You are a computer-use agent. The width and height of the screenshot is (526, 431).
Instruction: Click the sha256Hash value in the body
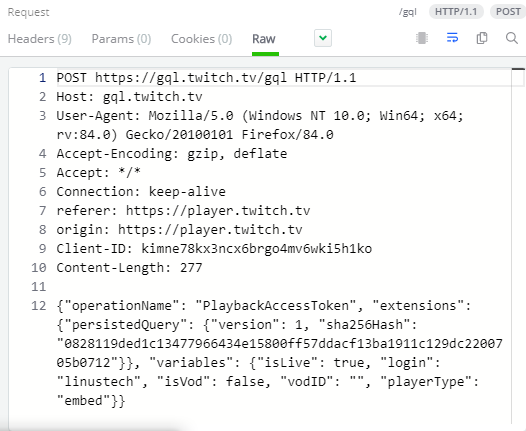[279, 353]
